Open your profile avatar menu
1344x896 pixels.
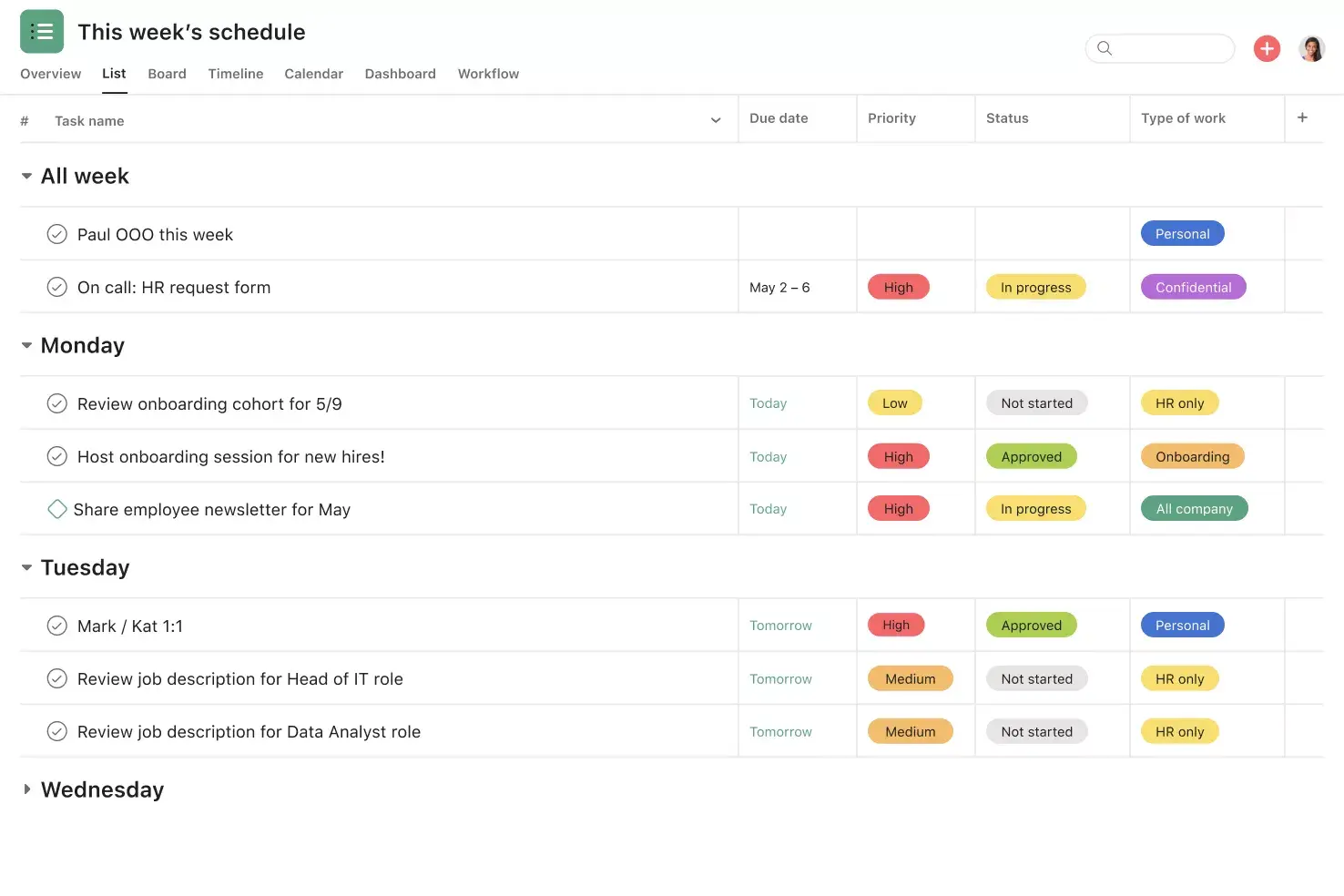(1312, 48)
